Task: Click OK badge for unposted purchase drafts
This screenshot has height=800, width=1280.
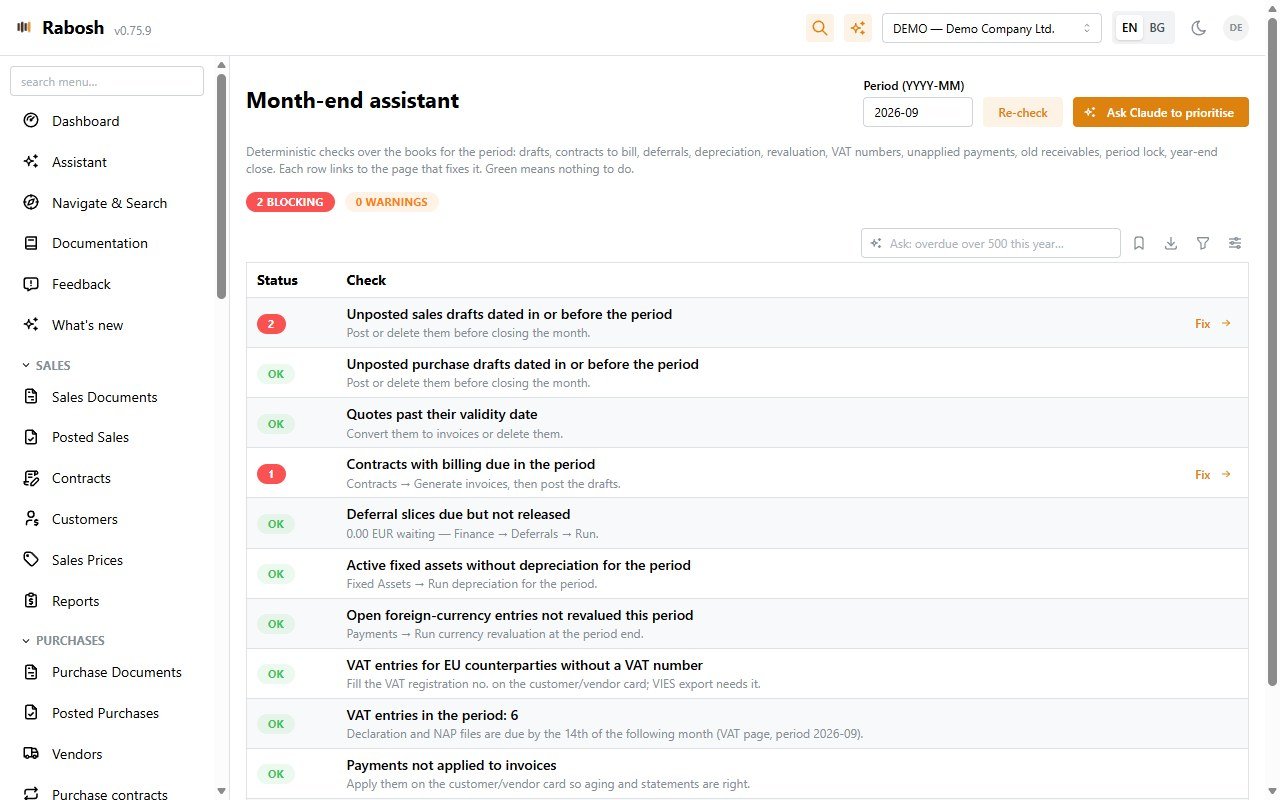Action: click(x=276, y=374)
